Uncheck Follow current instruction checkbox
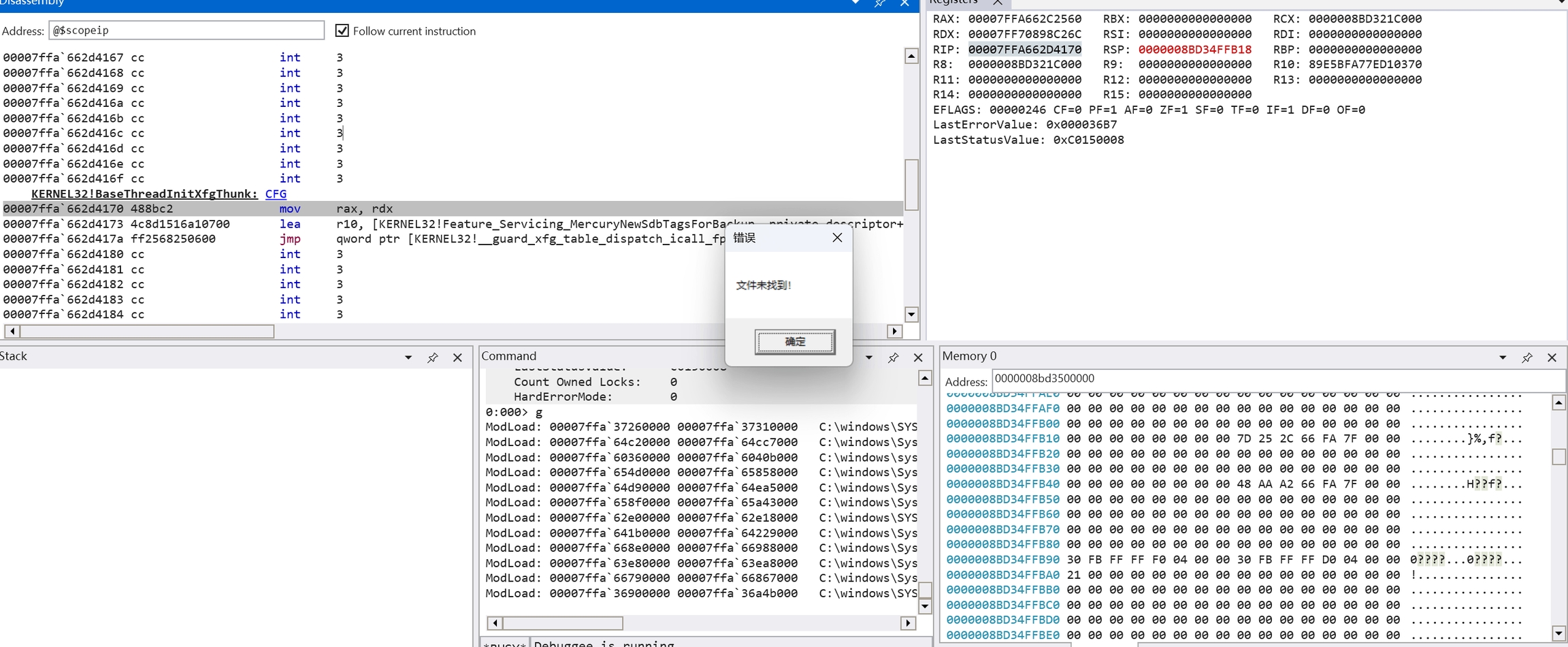1568x647 pixels. click(342, 31)
